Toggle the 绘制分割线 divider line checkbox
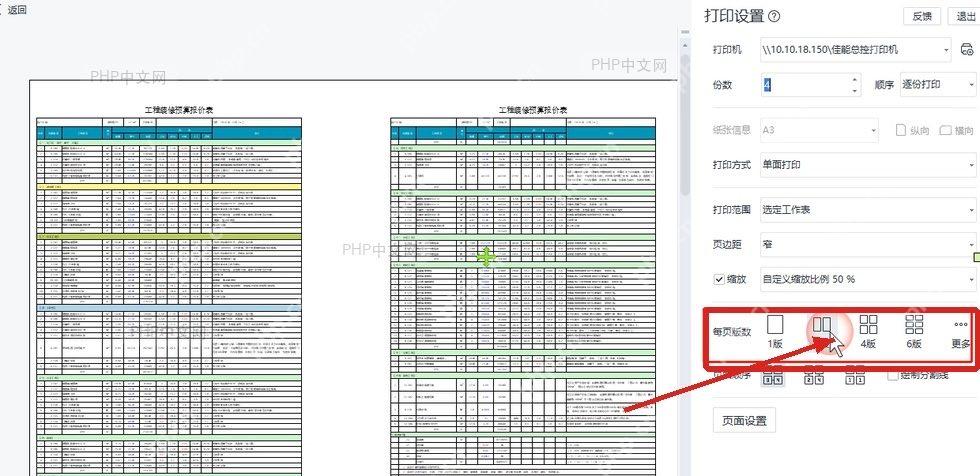This screenshot has height=476, width=980. pyautogui.click(x=892, y=375)
